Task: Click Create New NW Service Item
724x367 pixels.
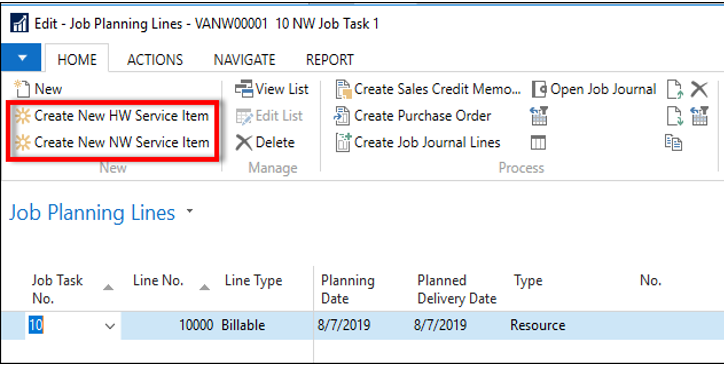Action: [x=112, y=142]
